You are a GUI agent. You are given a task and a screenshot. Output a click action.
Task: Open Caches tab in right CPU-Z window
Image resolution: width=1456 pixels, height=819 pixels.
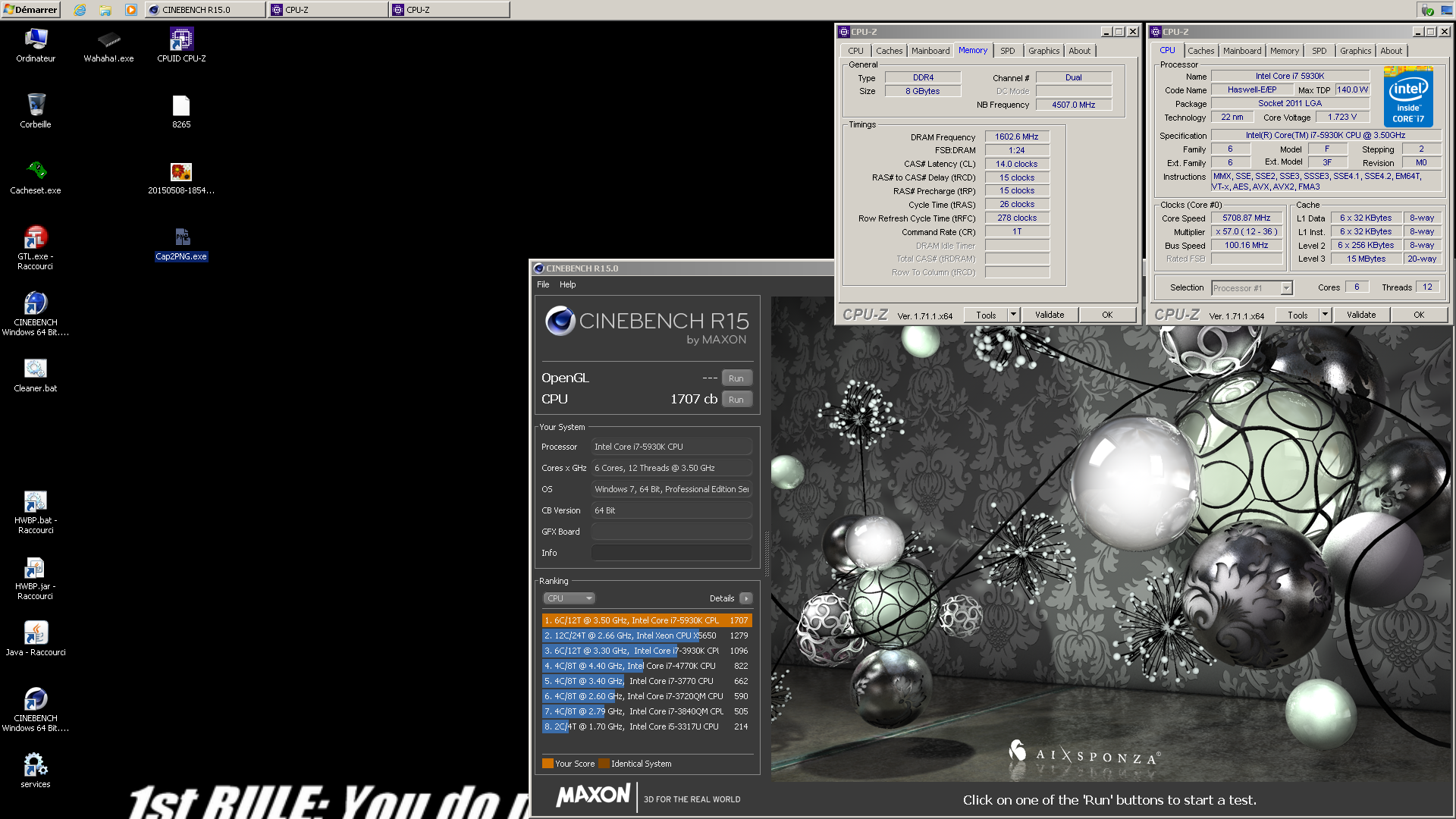point(1200,51)
